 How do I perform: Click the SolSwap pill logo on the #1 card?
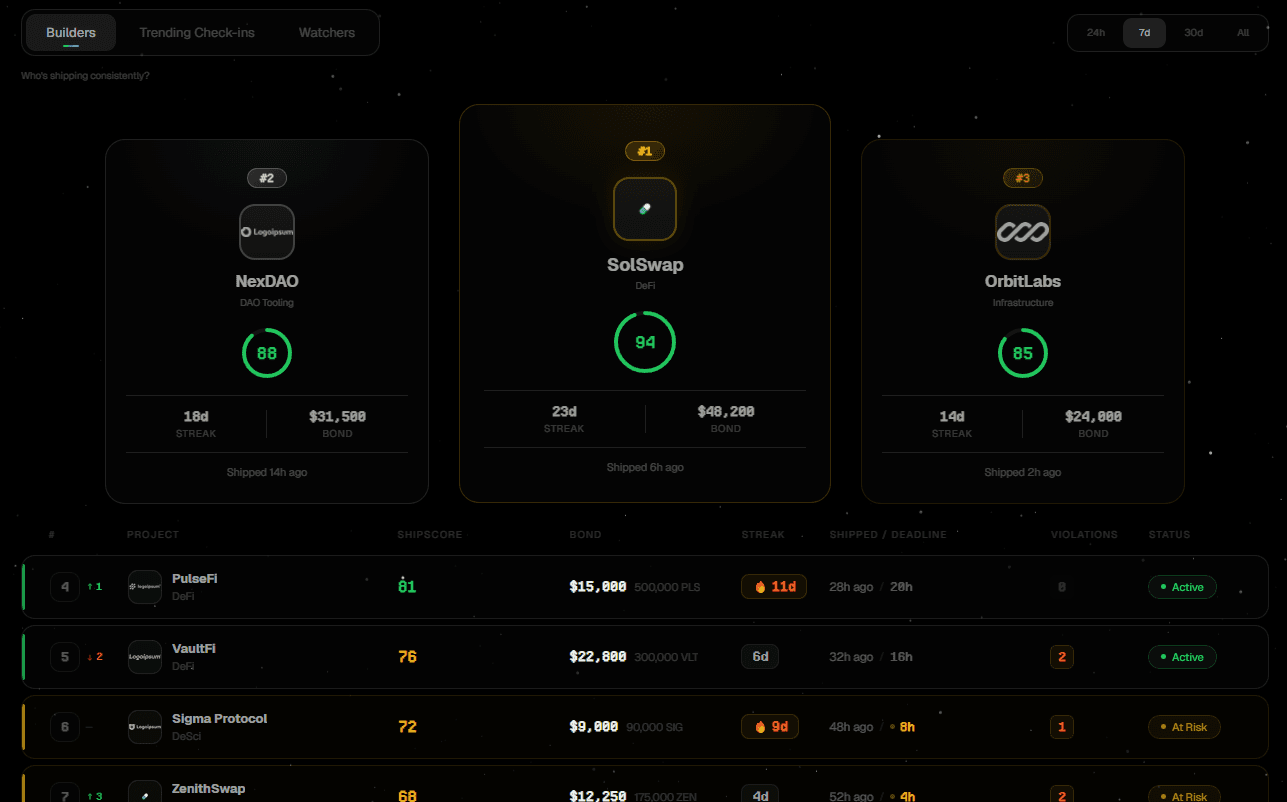tap(645, 209)
